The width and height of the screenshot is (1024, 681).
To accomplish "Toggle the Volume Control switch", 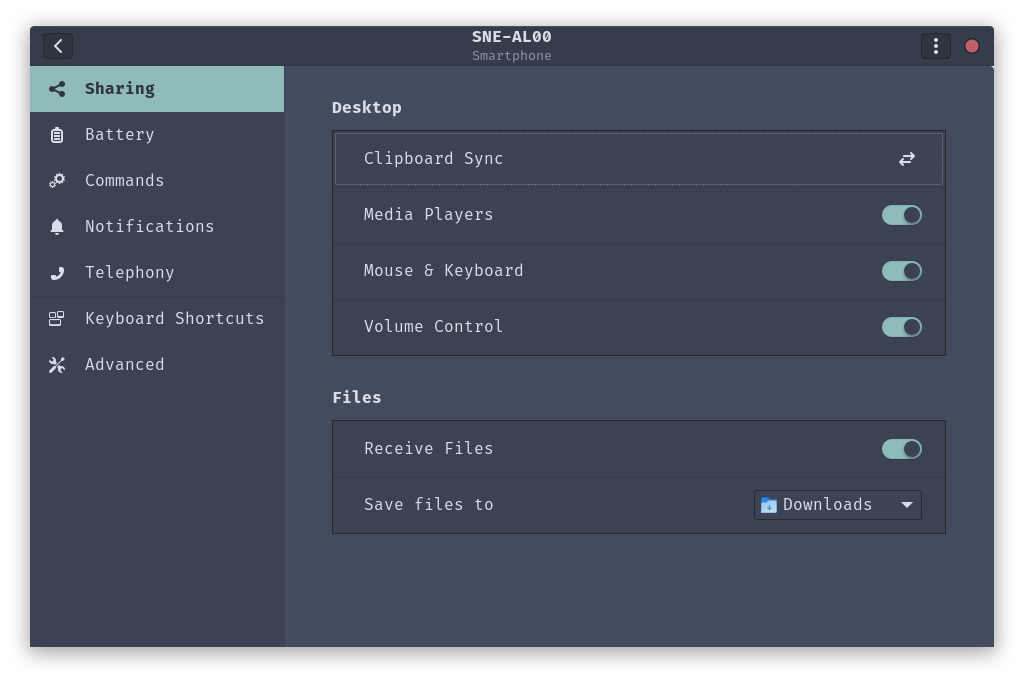I will (901, 327).
